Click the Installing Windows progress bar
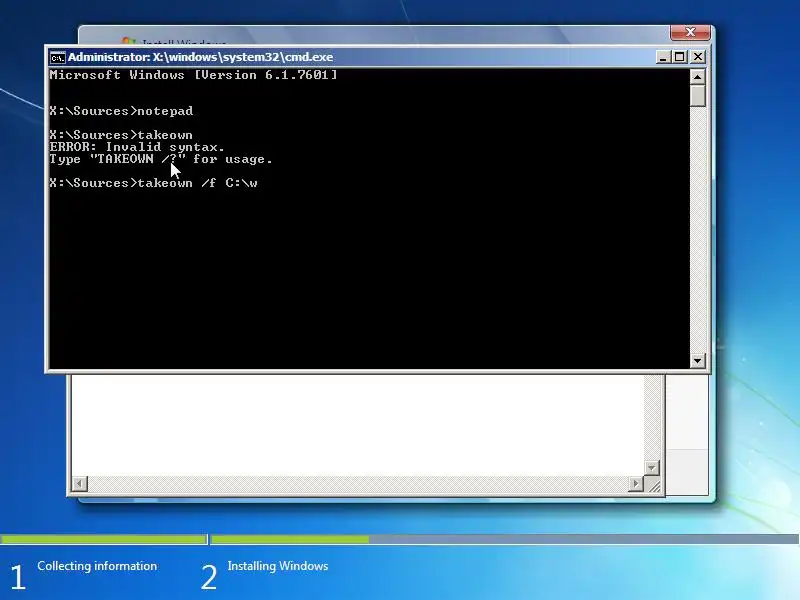 (x=505, y=539)
